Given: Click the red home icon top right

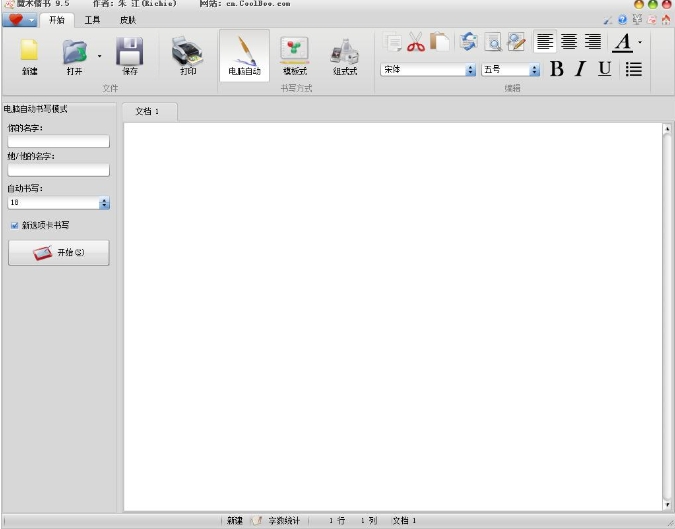Looking at the screenshot, I should (666, 19).
